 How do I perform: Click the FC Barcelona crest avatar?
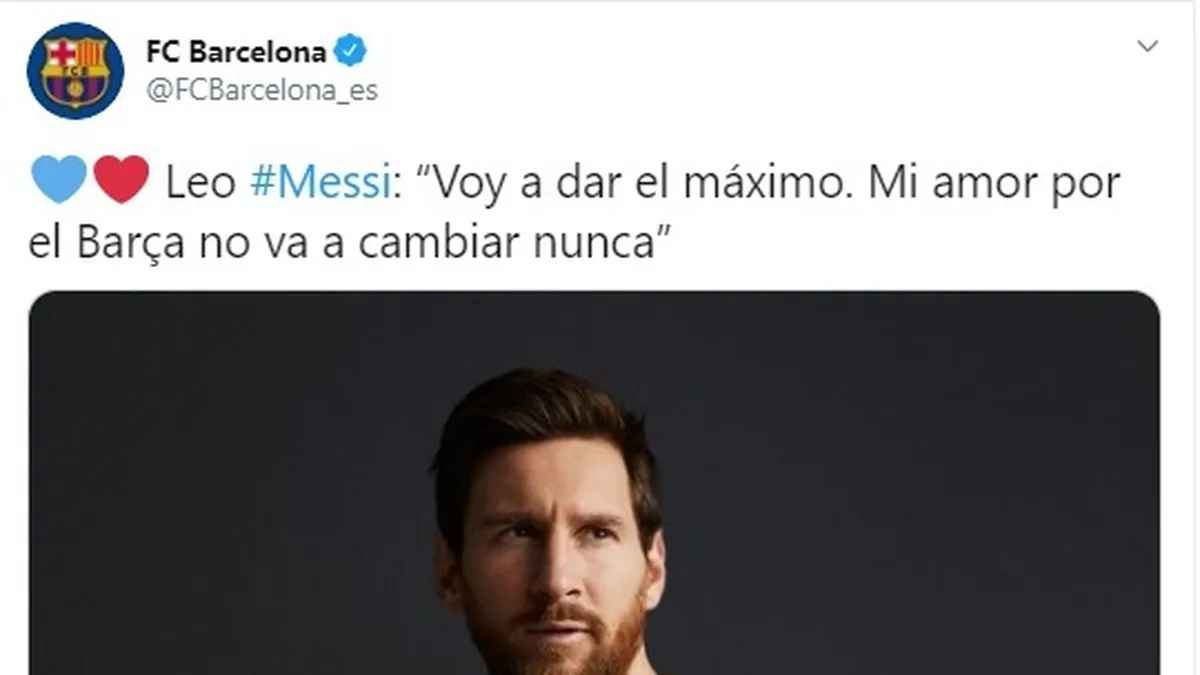coord(76,70)
